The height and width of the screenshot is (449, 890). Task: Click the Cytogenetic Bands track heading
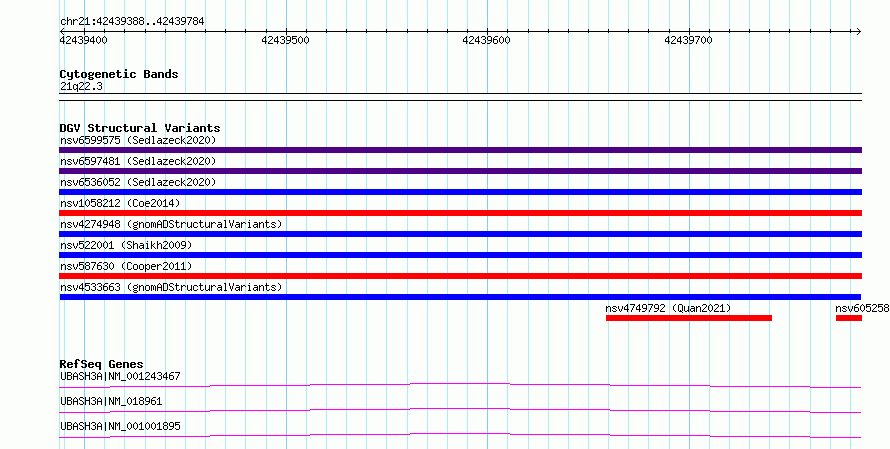coord(119,74)
